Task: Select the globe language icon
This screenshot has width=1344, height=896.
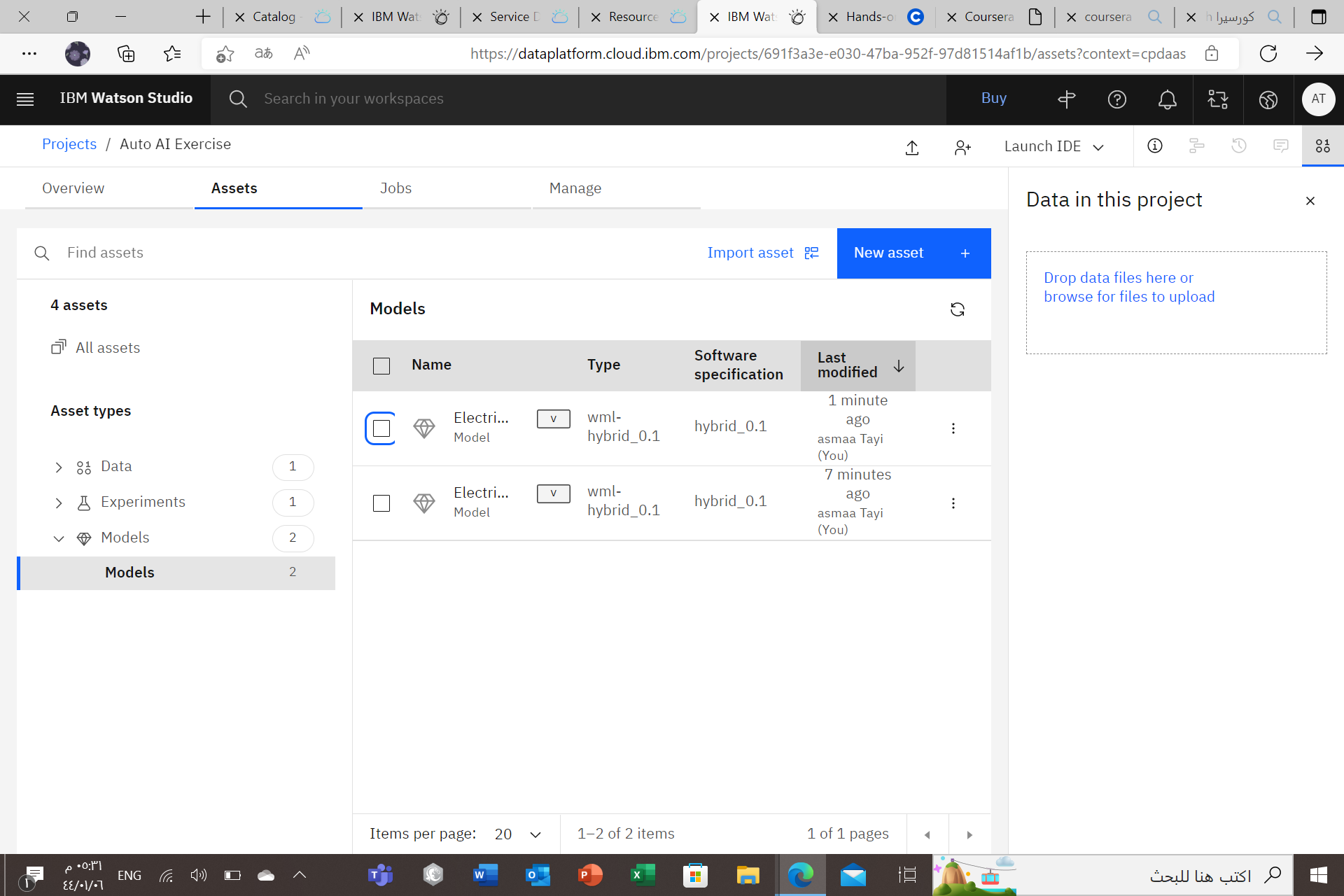Action: point(1268,99)
